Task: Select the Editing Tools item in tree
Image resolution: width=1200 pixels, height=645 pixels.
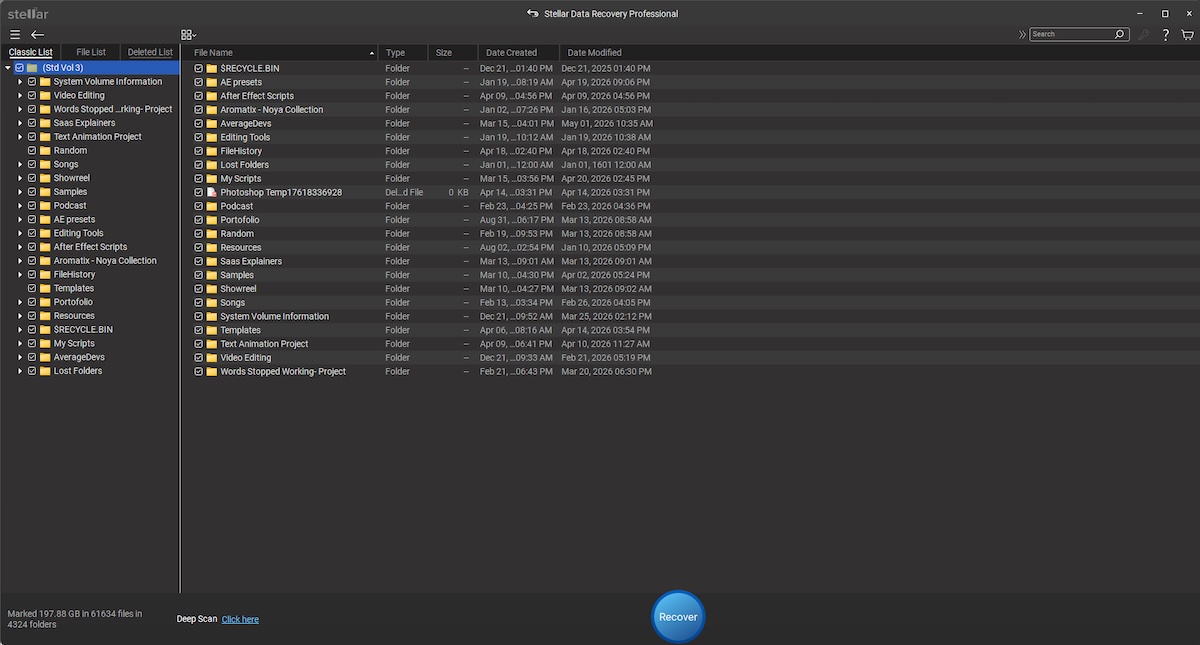Action: coord(79,233)
